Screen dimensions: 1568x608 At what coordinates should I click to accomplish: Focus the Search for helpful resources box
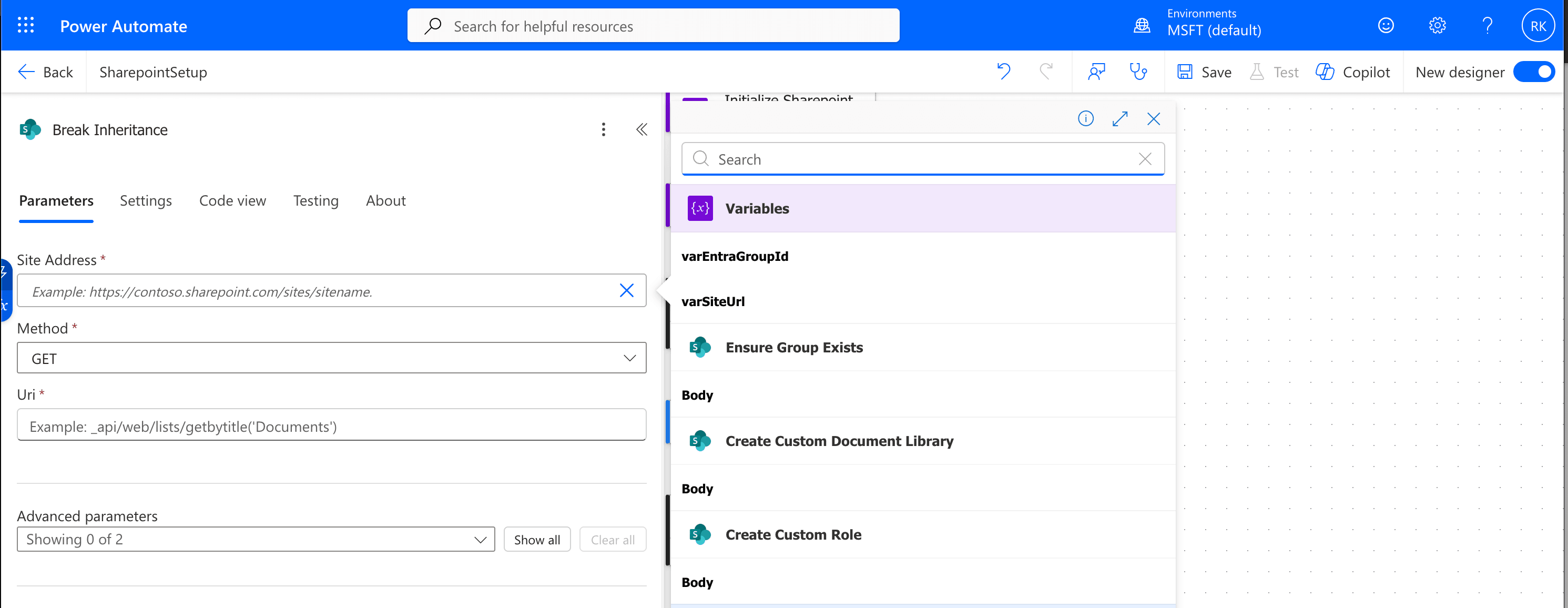point(653,26)
